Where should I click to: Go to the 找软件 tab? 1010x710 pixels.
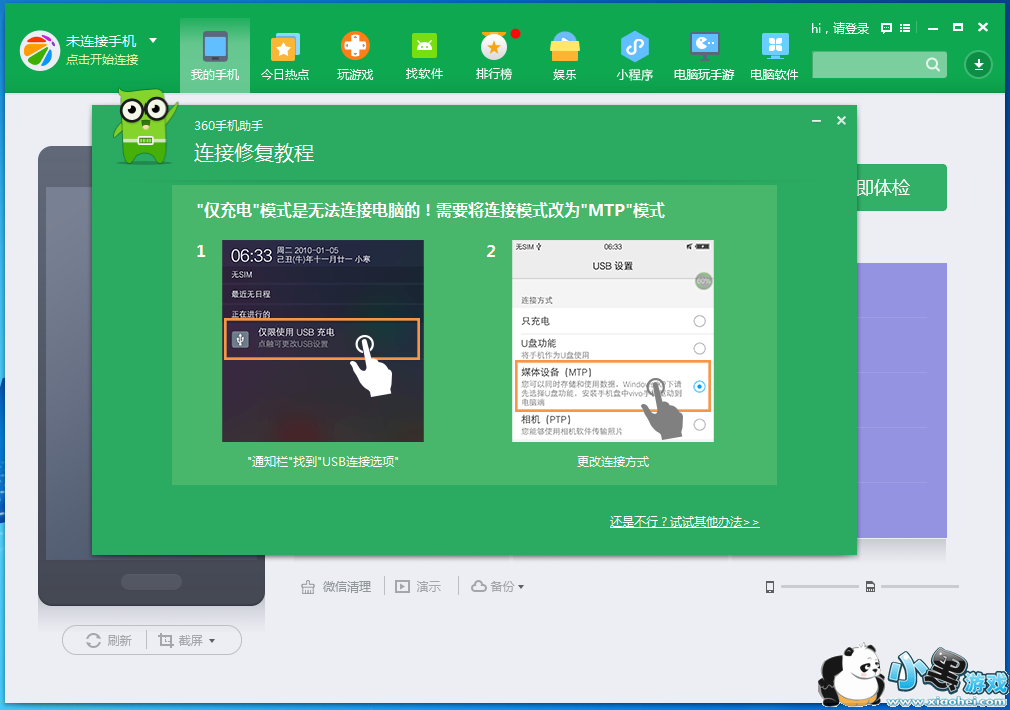tap(424, 56)
